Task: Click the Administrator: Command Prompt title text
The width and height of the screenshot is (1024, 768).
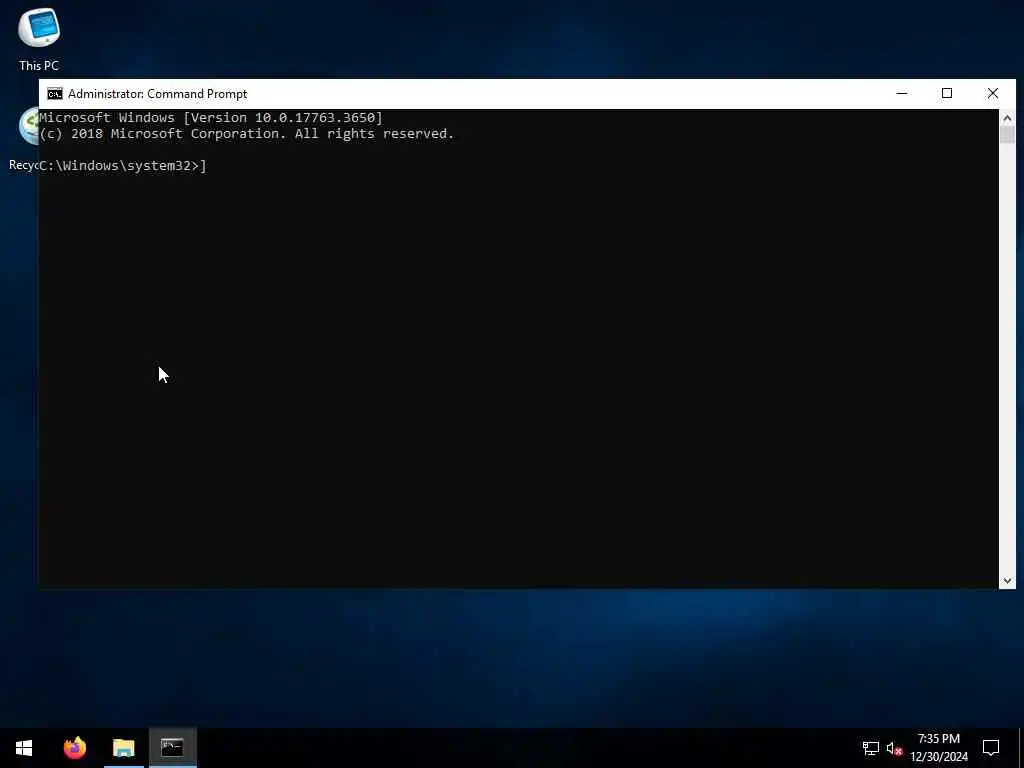Action: (x=157, y=94)
